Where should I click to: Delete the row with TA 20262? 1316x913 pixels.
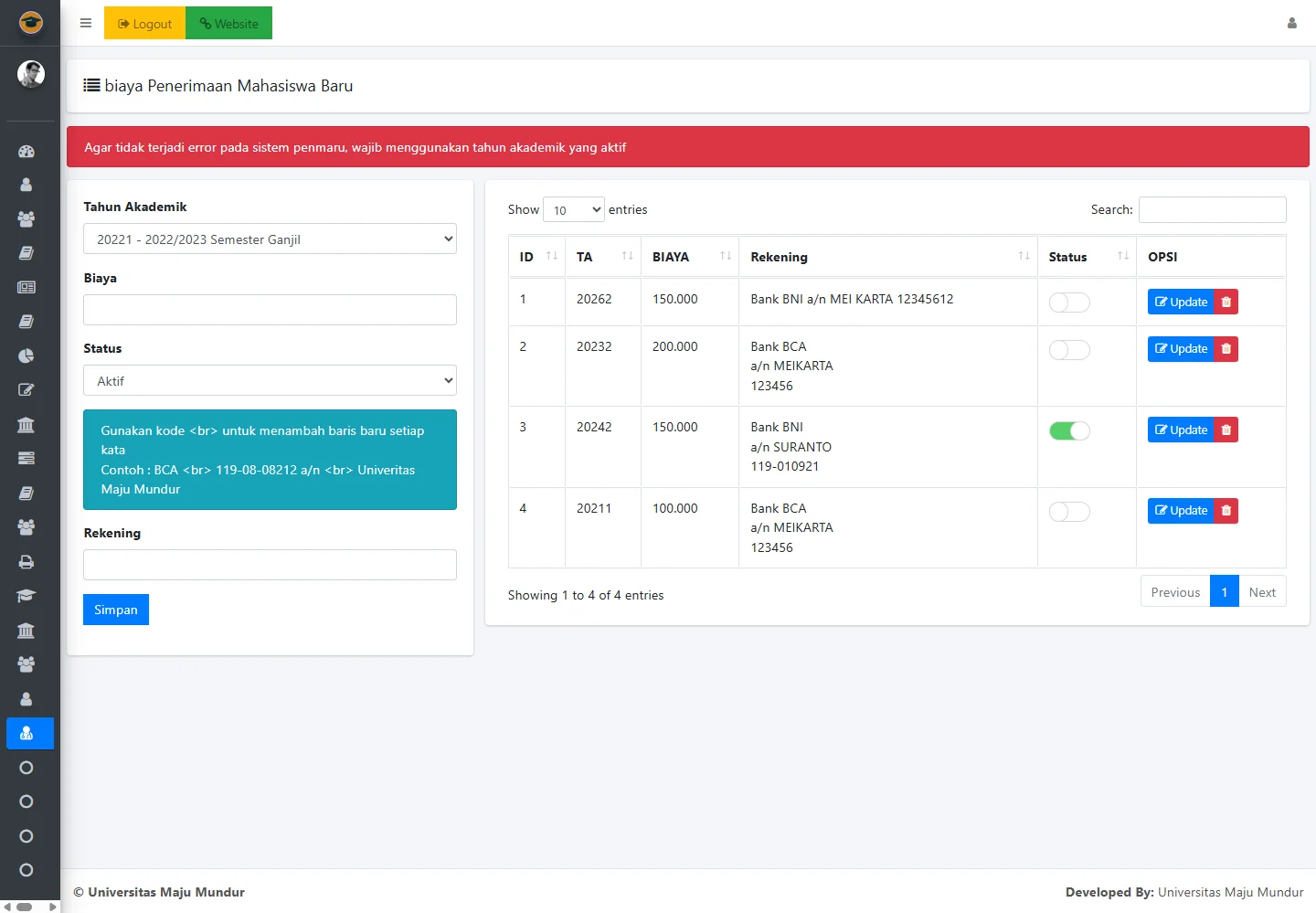pyautogui.click(x=1226, y=303)
